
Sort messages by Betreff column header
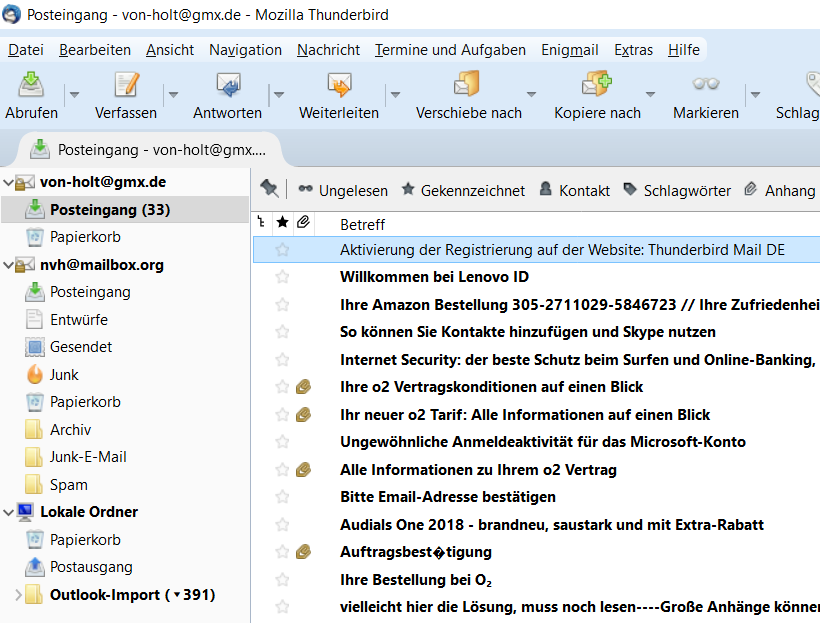[362, 224]
